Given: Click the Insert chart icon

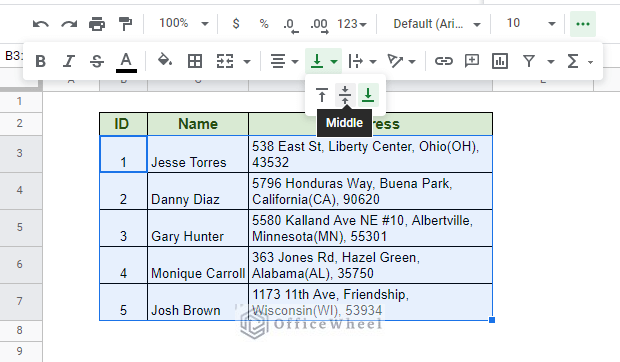Looking at the screenshot, I should tap(500, 61).
